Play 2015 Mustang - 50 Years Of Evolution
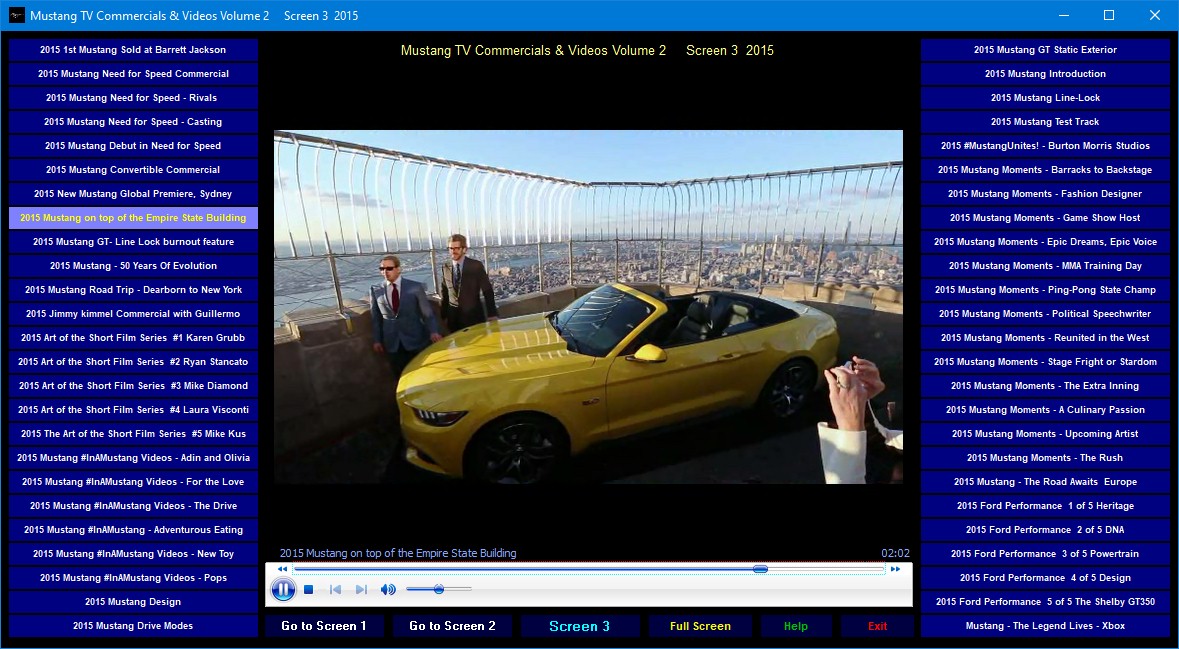This screenshot has height=649, width=1179. click(133, 266)
